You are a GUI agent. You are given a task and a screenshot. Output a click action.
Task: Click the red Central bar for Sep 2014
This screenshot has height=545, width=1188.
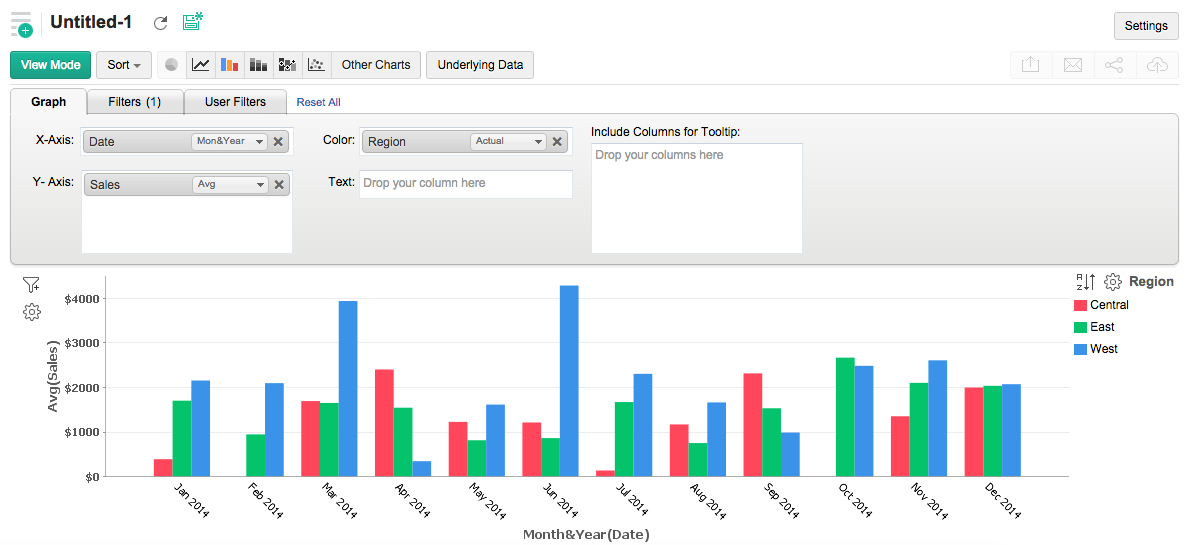pos(752,424)
